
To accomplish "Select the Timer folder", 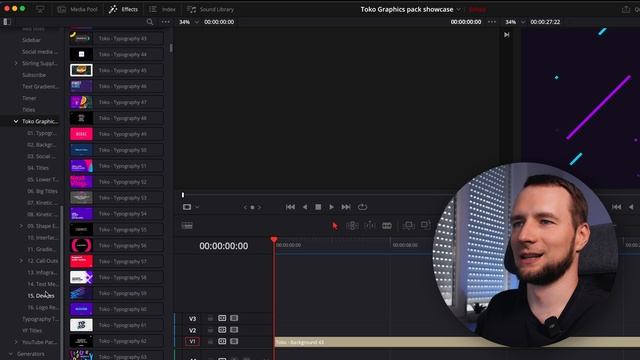I will (x=29, y=98).
